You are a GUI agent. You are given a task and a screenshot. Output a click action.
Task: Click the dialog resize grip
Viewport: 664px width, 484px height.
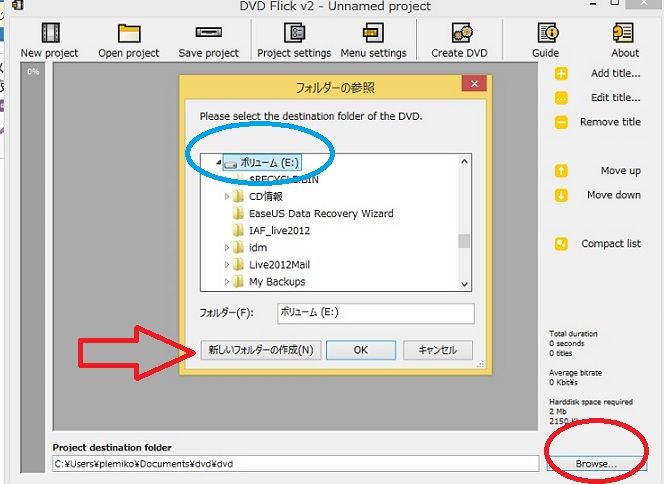point(481,364)
